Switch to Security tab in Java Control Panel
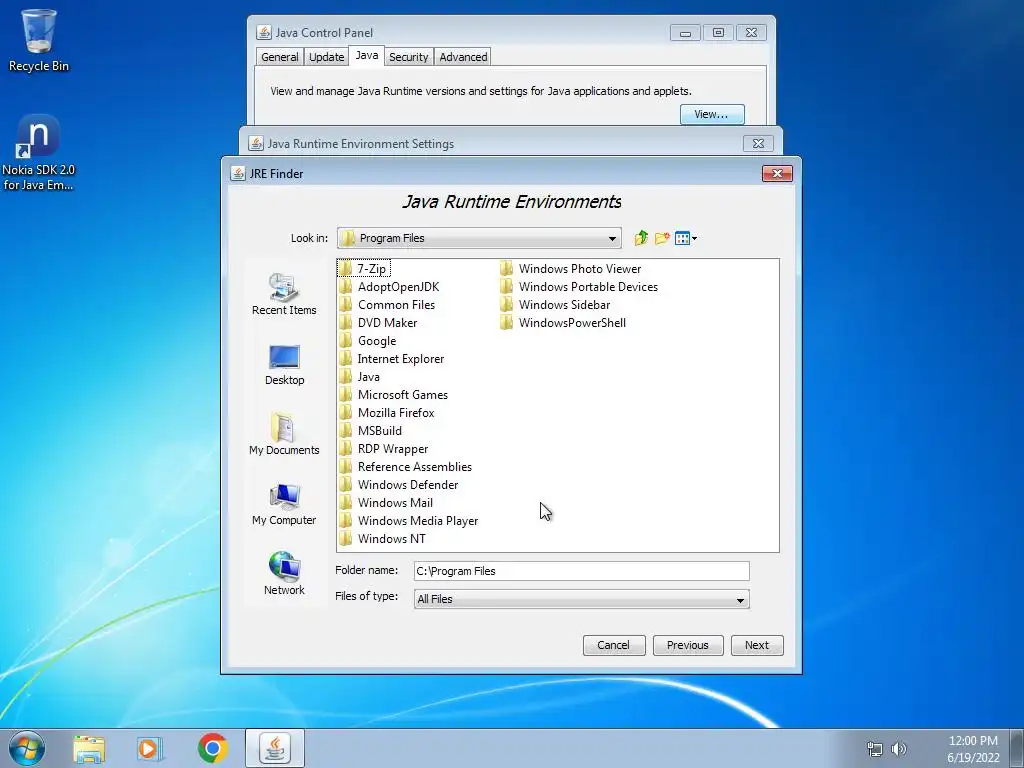The image size is (1024, 768). (408, 57)
